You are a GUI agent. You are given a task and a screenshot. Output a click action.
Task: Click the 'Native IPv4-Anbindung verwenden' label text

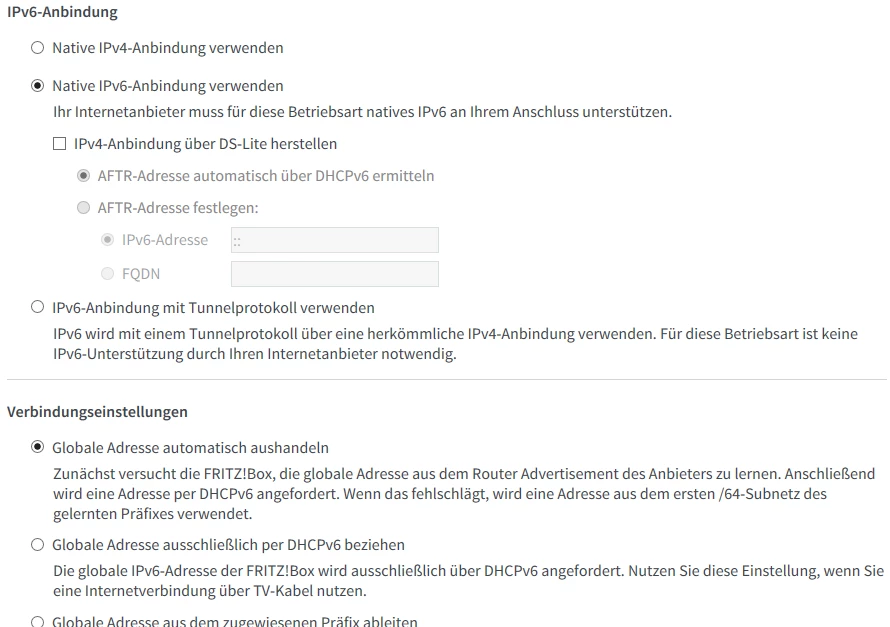click(x=167, y=47)
